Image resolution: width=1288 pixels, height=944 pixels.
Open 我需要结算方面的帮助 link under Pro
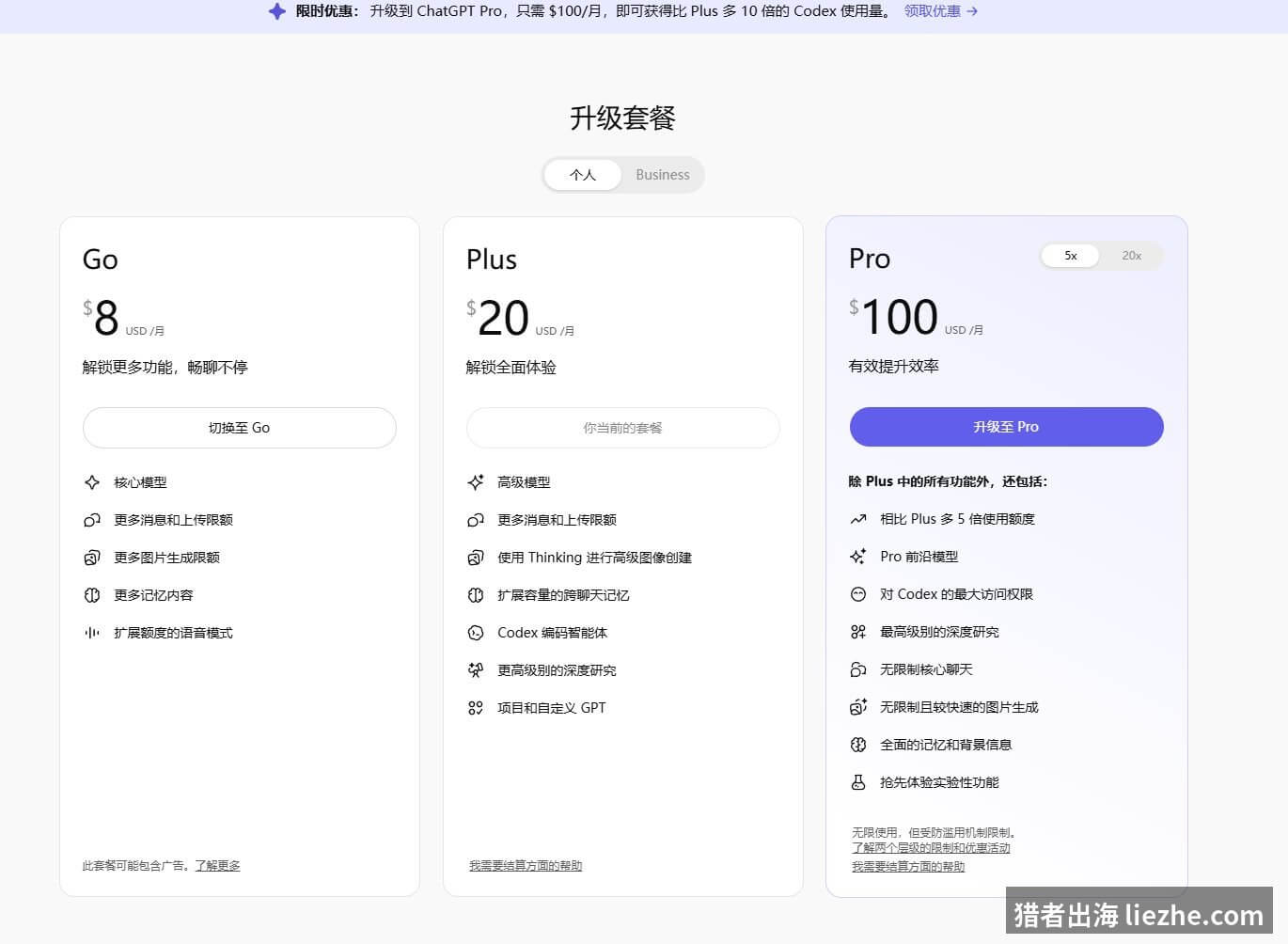(908, 867)
